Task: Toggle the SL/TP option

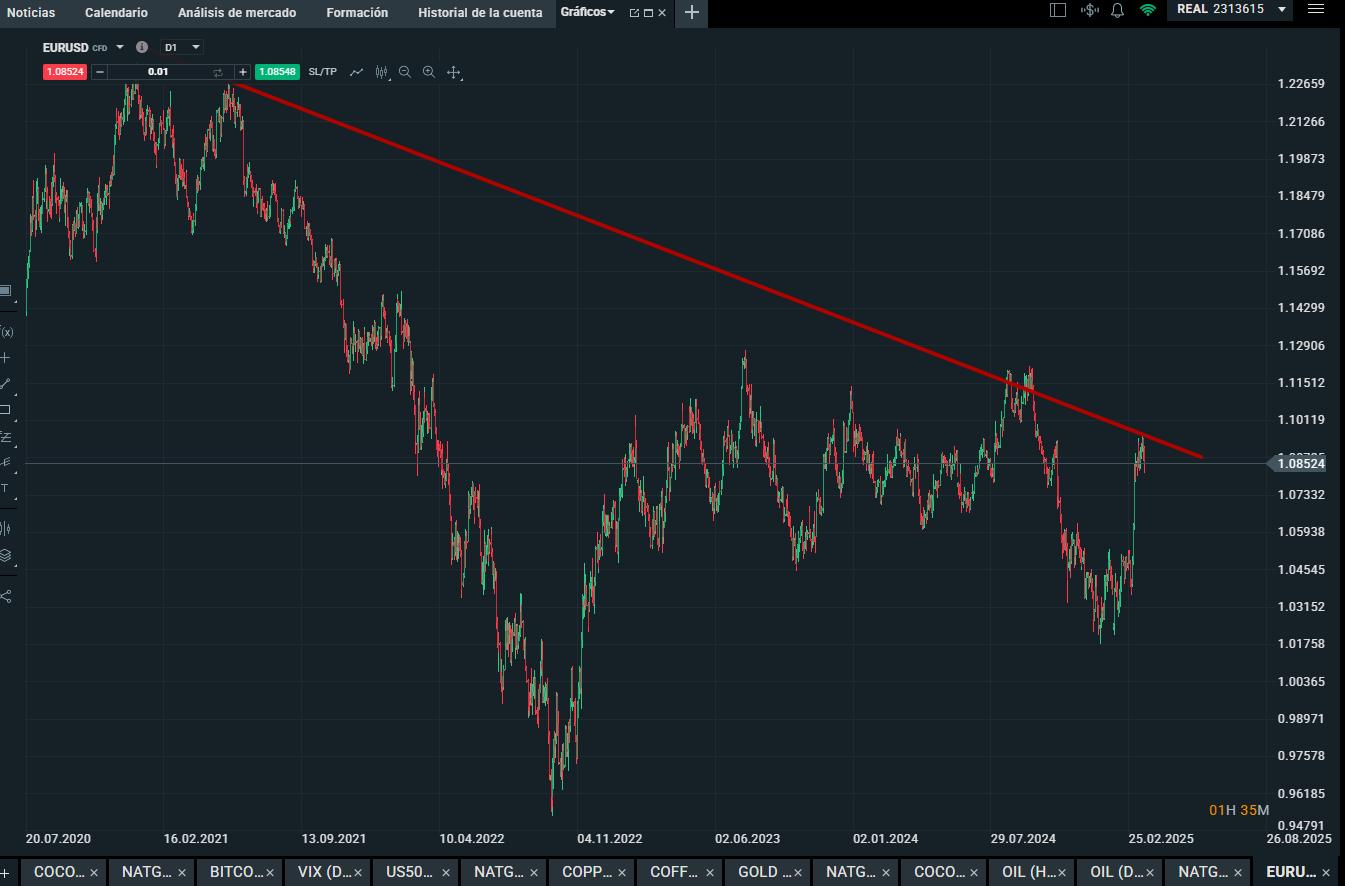Action: point(323,72)
